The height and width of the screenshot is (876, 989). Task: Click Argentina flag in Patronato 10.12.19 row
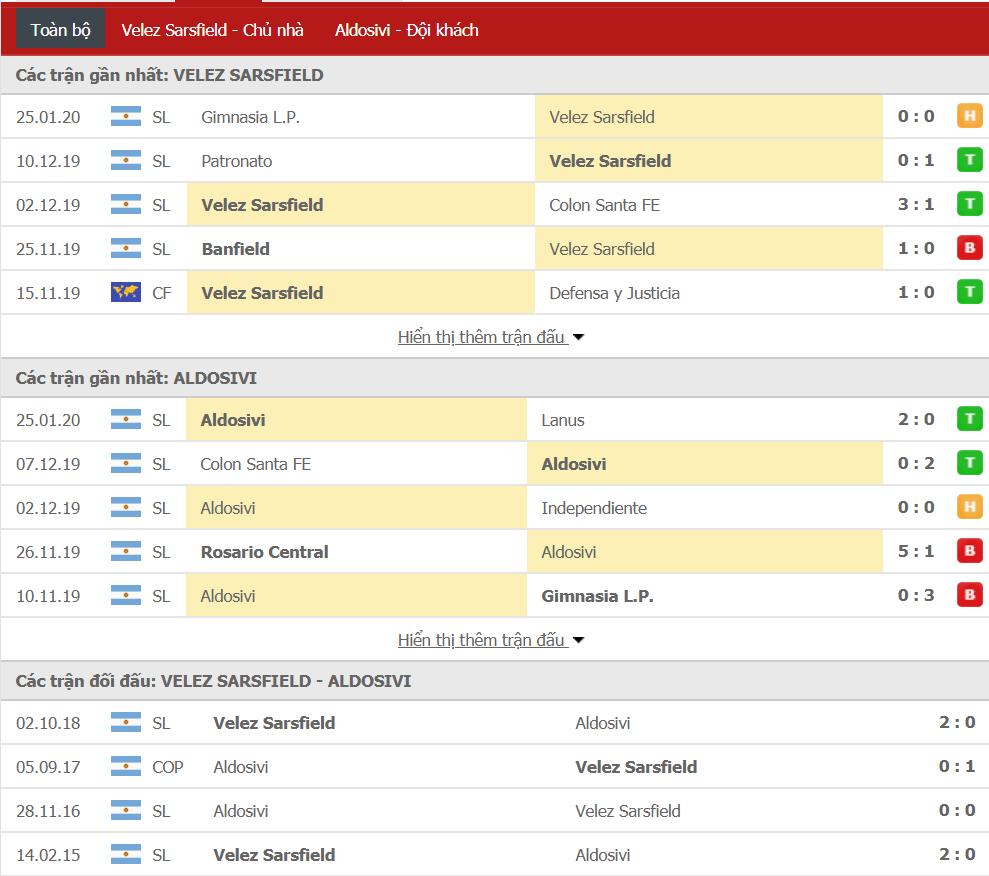pos(126,161)
